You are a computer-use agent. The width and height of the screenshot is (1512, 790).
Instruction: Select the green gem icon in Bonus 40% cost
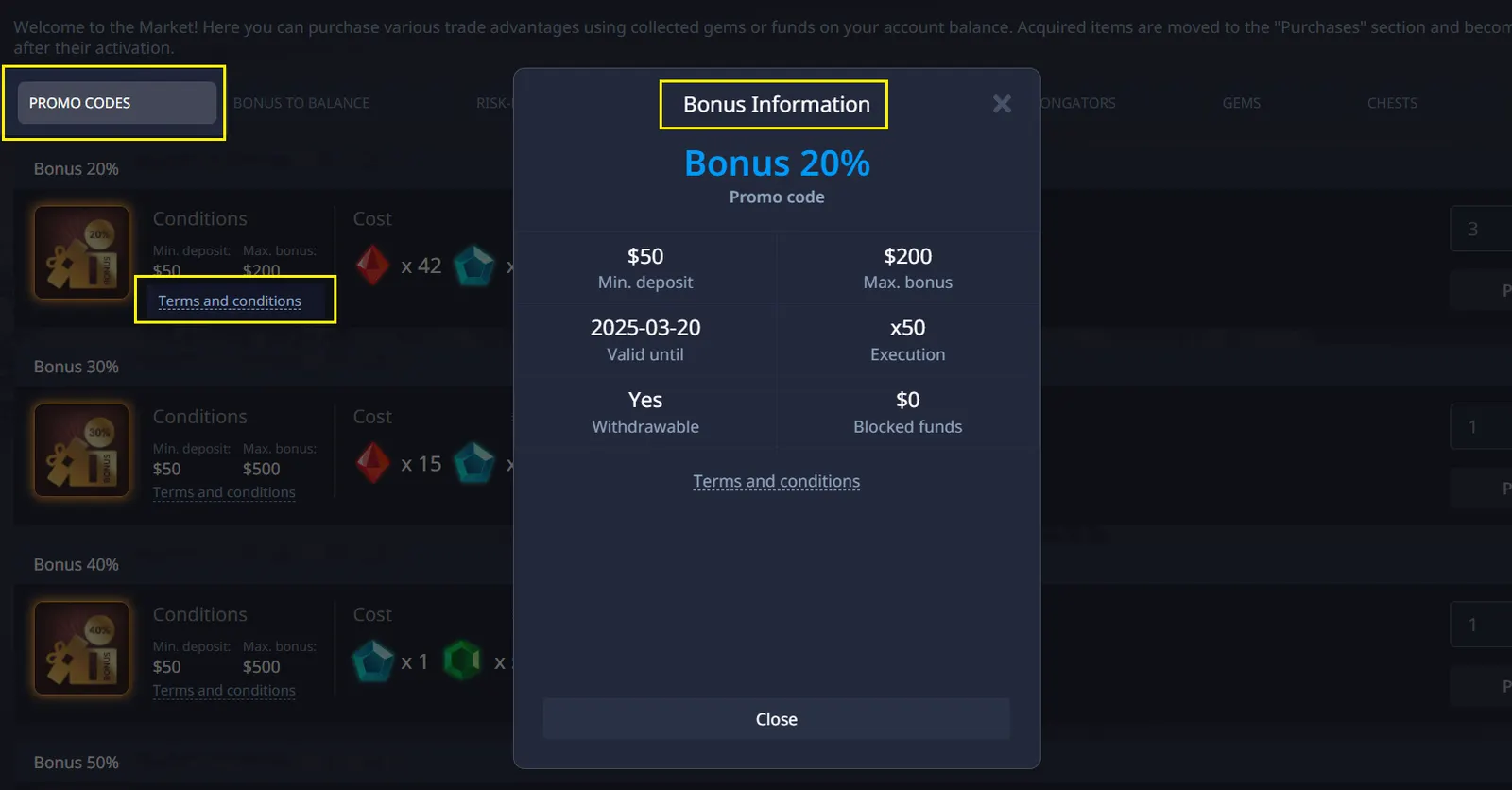click(463, 661)
